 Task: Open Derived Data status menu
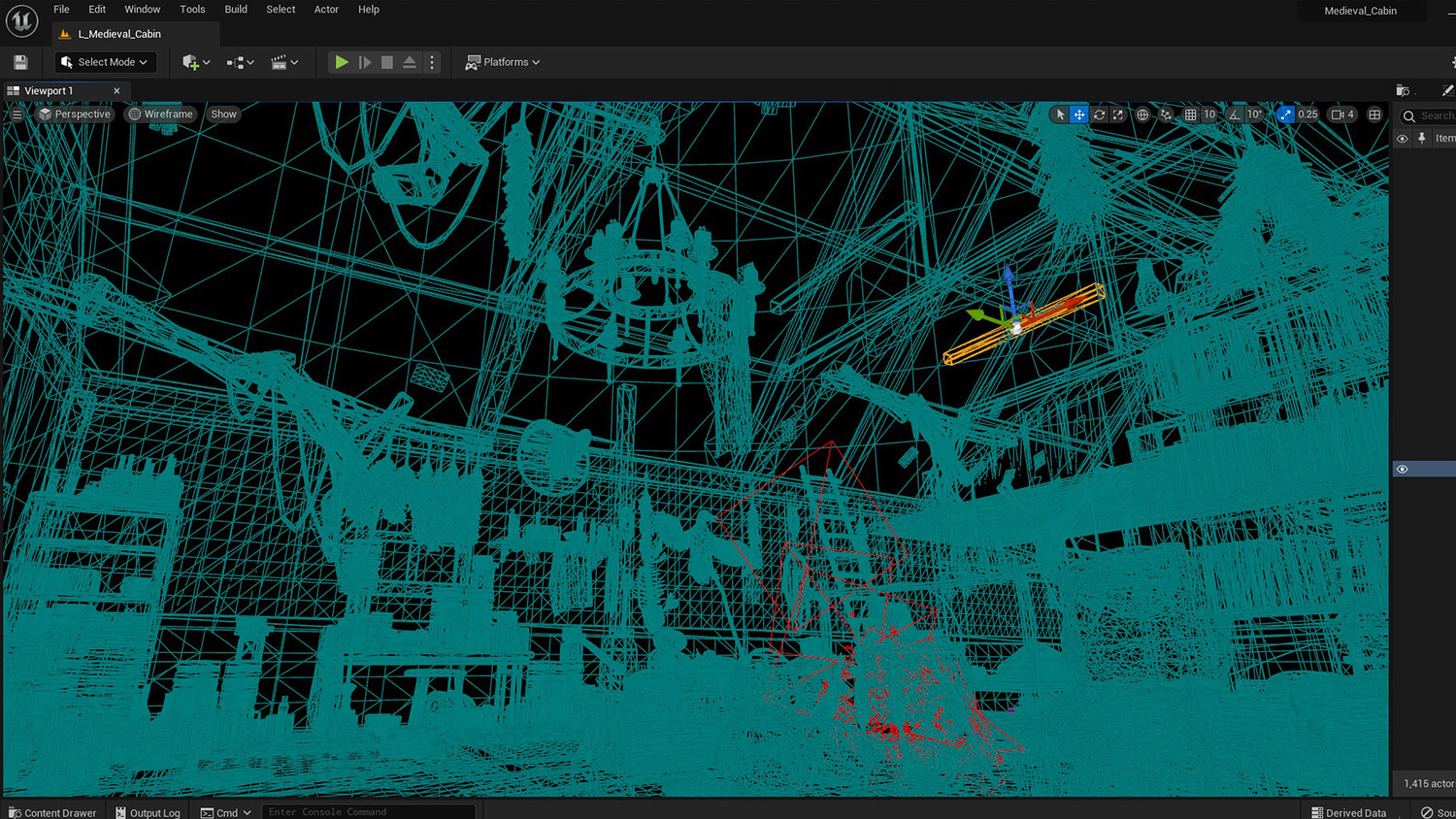click(1349, 812)
